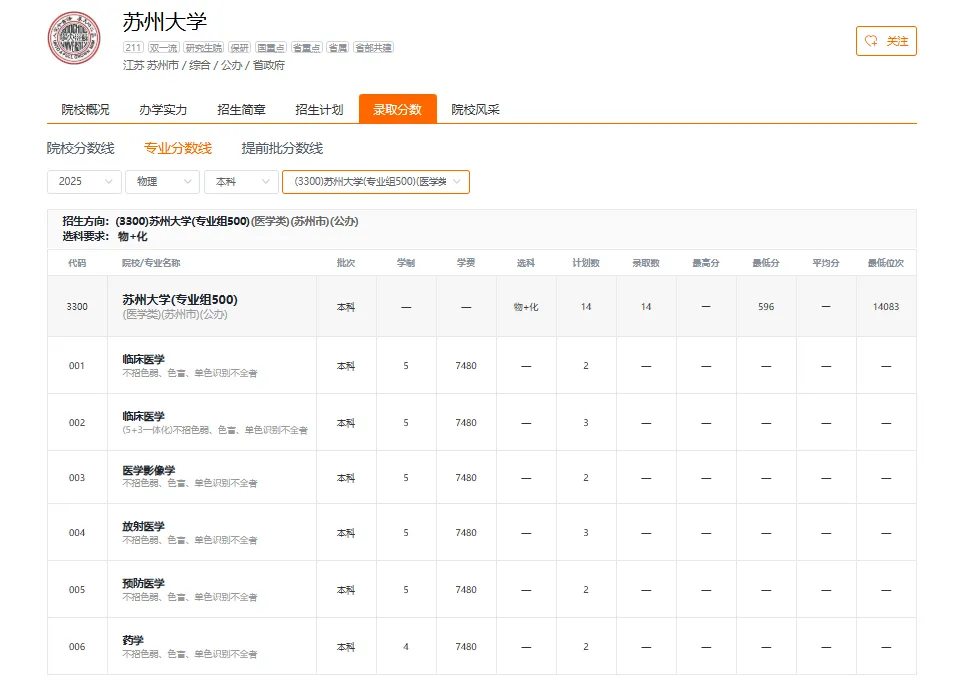957x690 pixels.
Task: Click the 录取数 column header
Action: [x=646, y=263]
